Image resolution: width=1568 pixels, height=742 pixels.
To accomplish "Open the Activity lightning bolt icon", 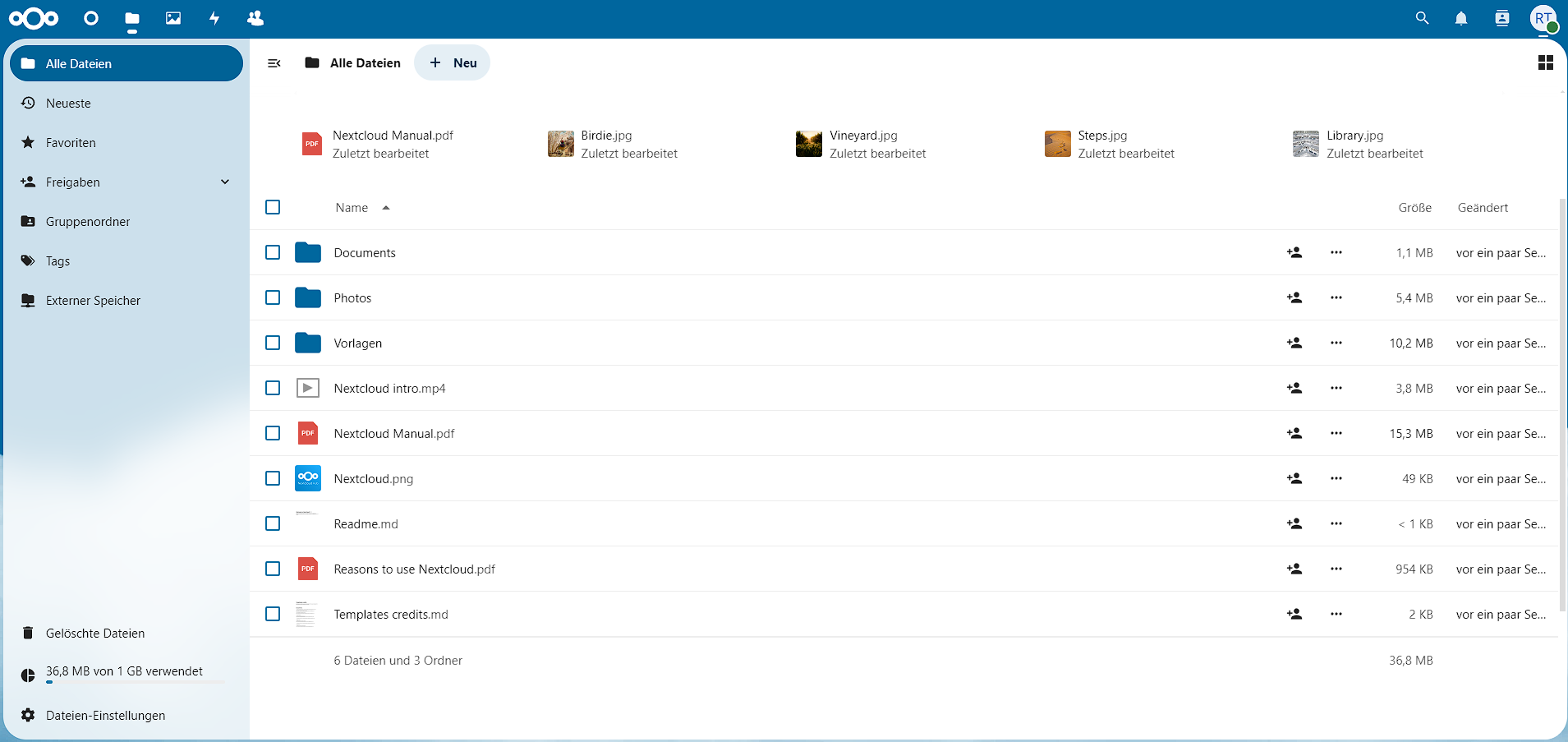I will point(214,18).
